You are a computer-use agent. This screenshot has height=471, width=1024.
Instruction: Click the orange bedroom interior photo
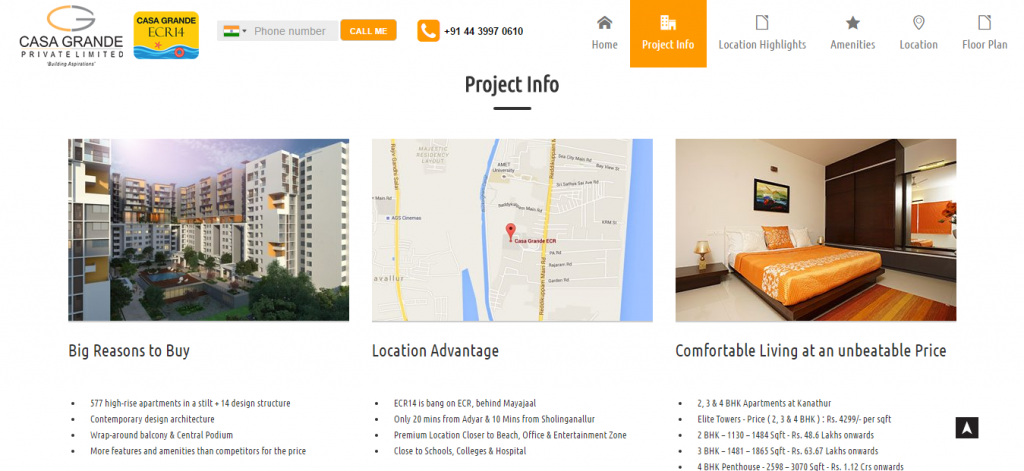click(x=816, y=230)
